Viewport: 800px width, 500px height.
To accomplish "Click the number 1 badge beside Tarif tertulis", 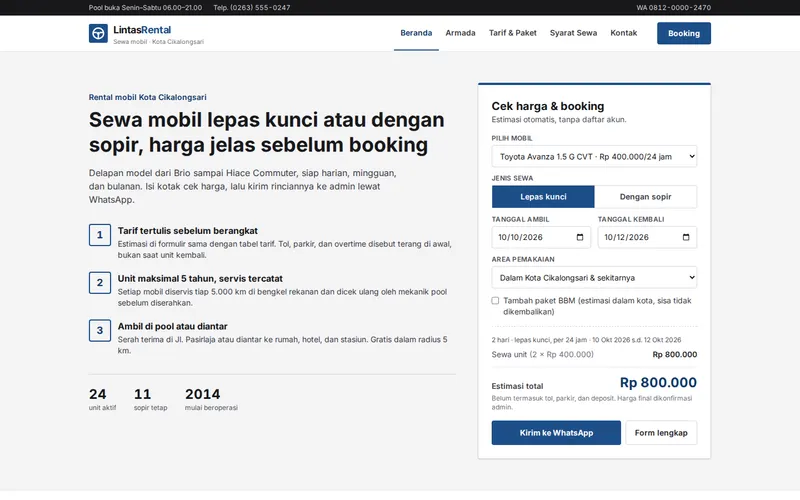I will tap(100, 235).
